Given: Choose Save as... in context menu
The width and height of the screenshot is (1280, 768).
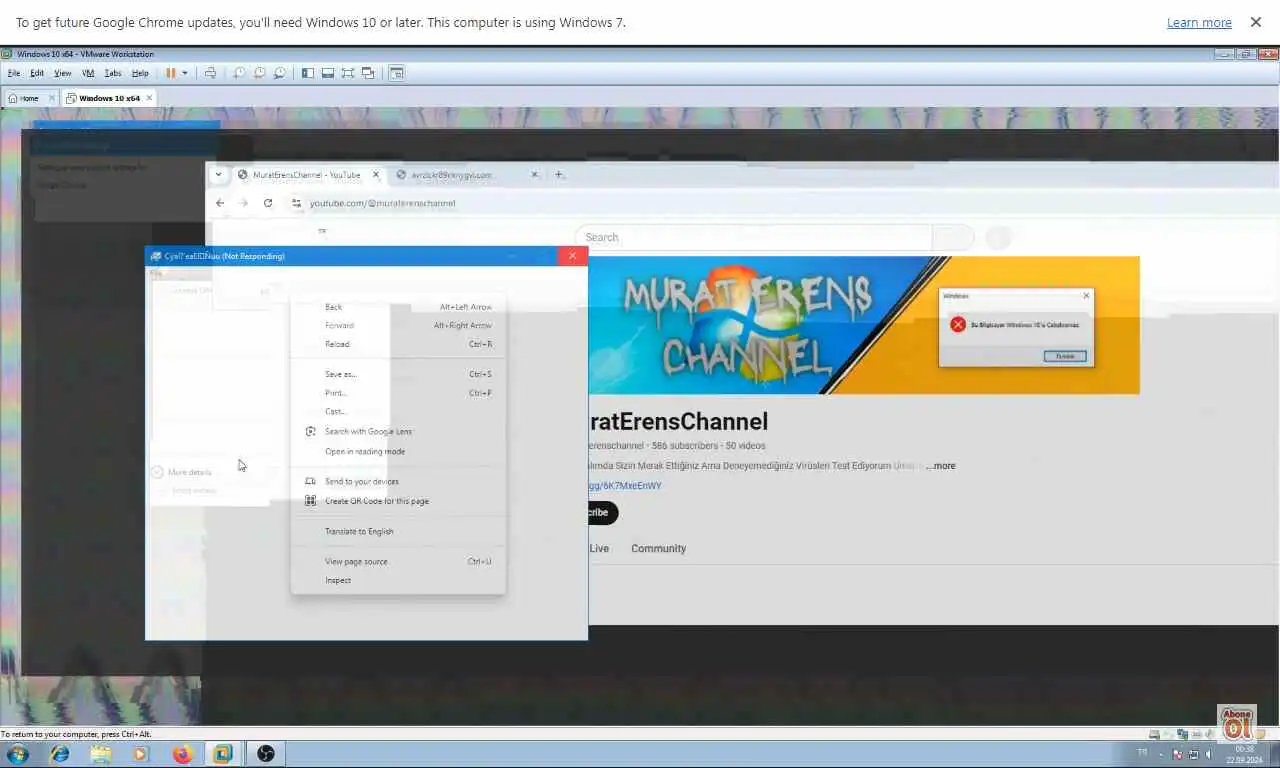Looking at the screenshot, I should pos(398,374).
